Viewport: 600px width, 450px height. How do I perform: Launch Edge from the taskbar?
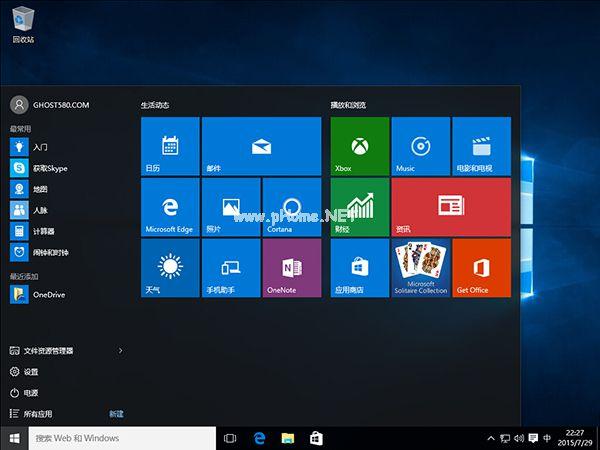[259, 438]
